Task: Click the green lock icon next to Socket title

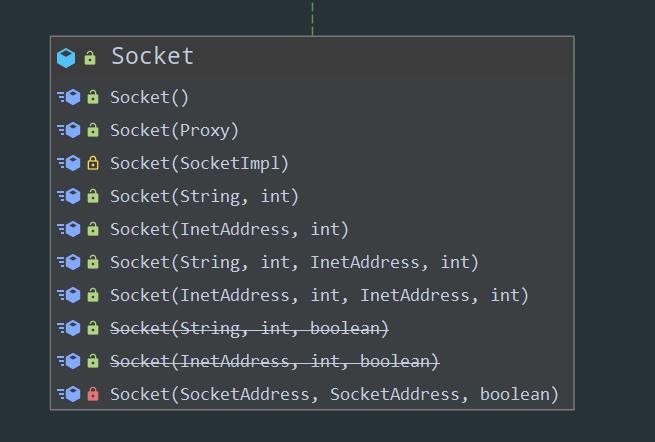Action: (x=90, y=58)
